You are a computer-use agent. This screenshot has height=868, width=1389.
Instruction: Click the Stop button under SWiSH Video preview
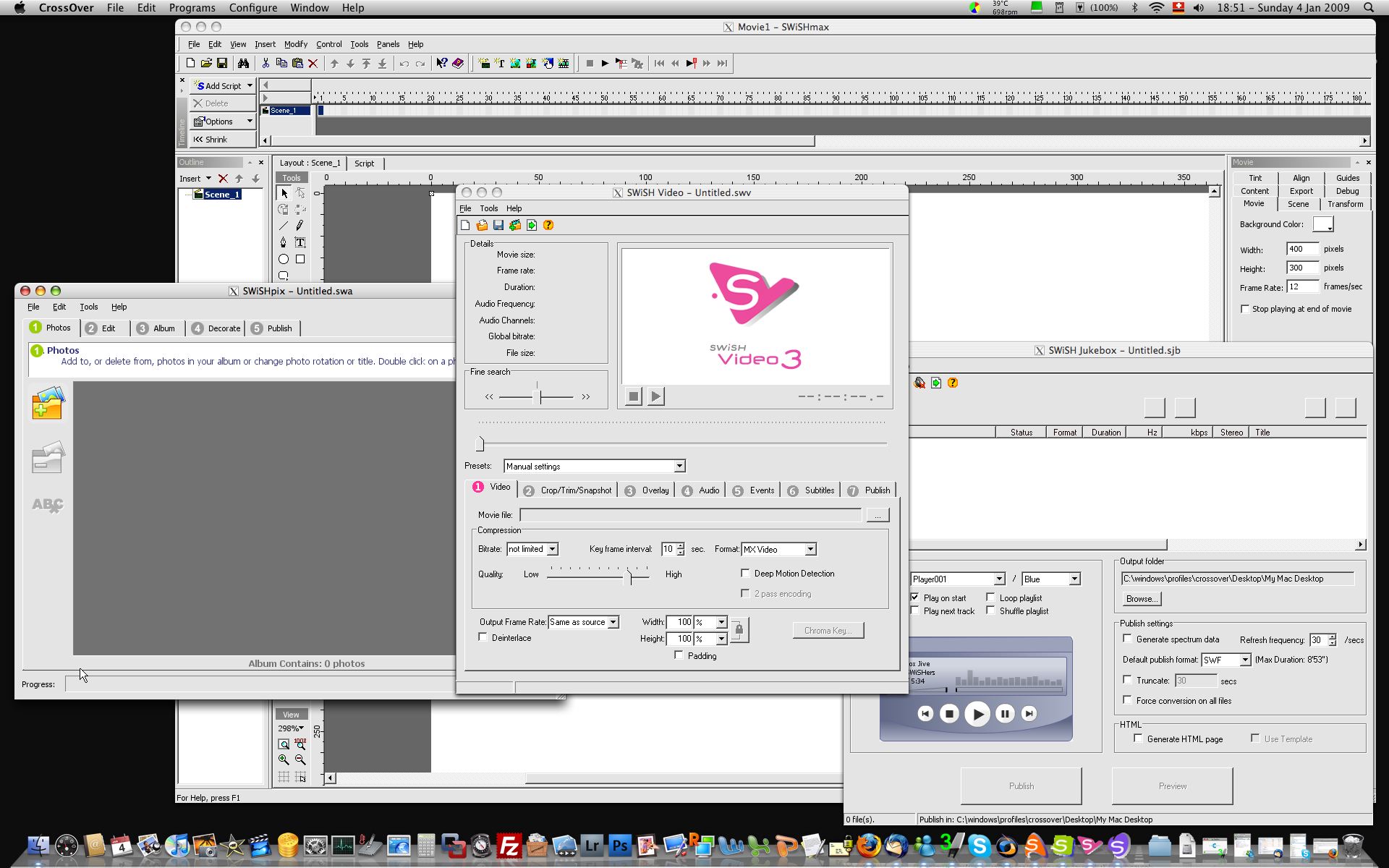pyautogui.click(x=634, y=396)
